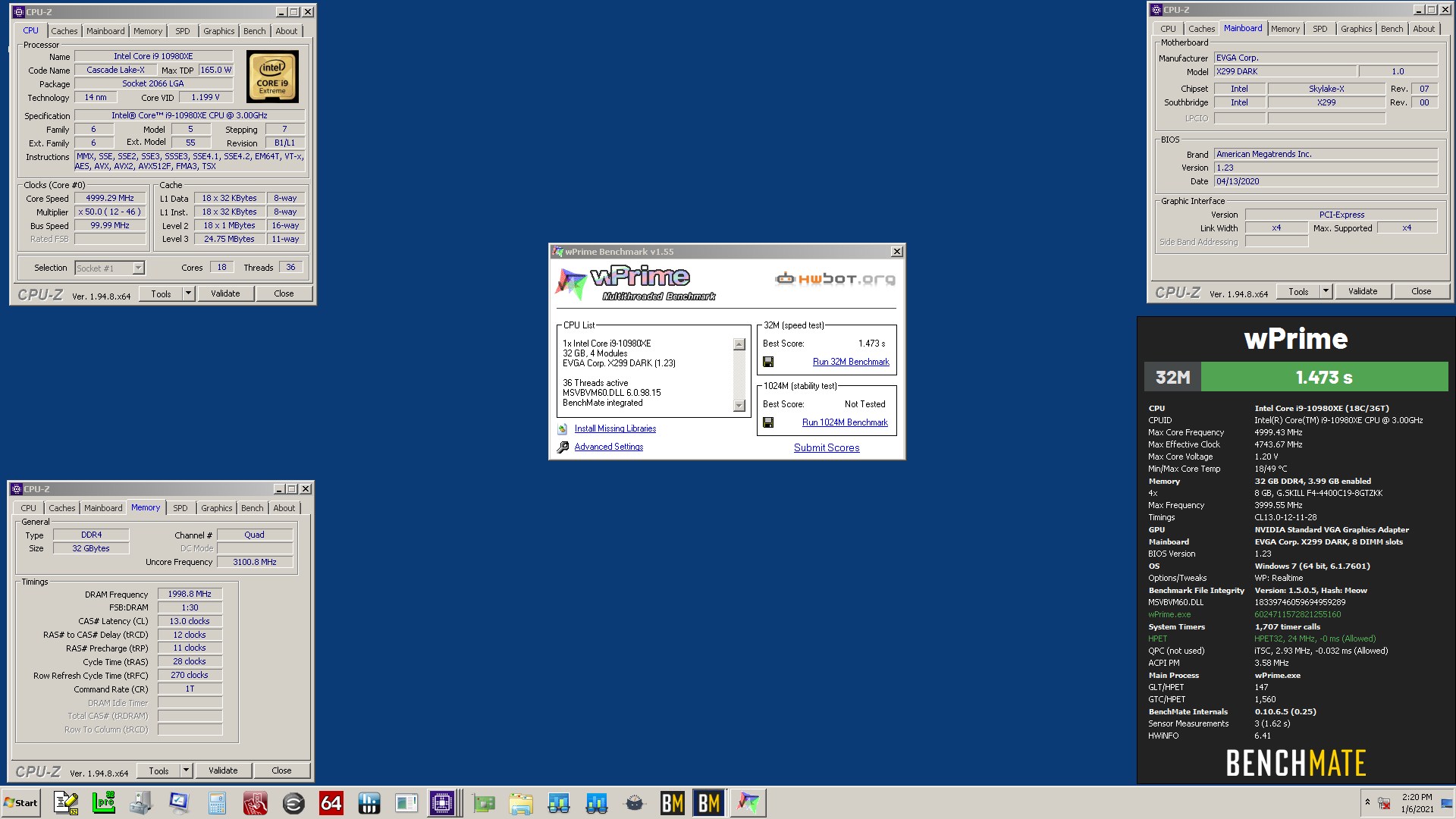
Task: Click the network tray icon with red X
Action: tap(1384, 803)
